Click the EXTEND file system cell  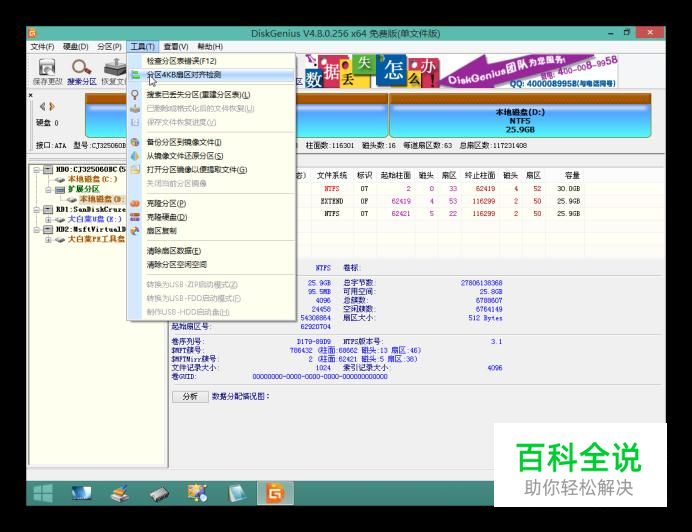click(332, 201)
